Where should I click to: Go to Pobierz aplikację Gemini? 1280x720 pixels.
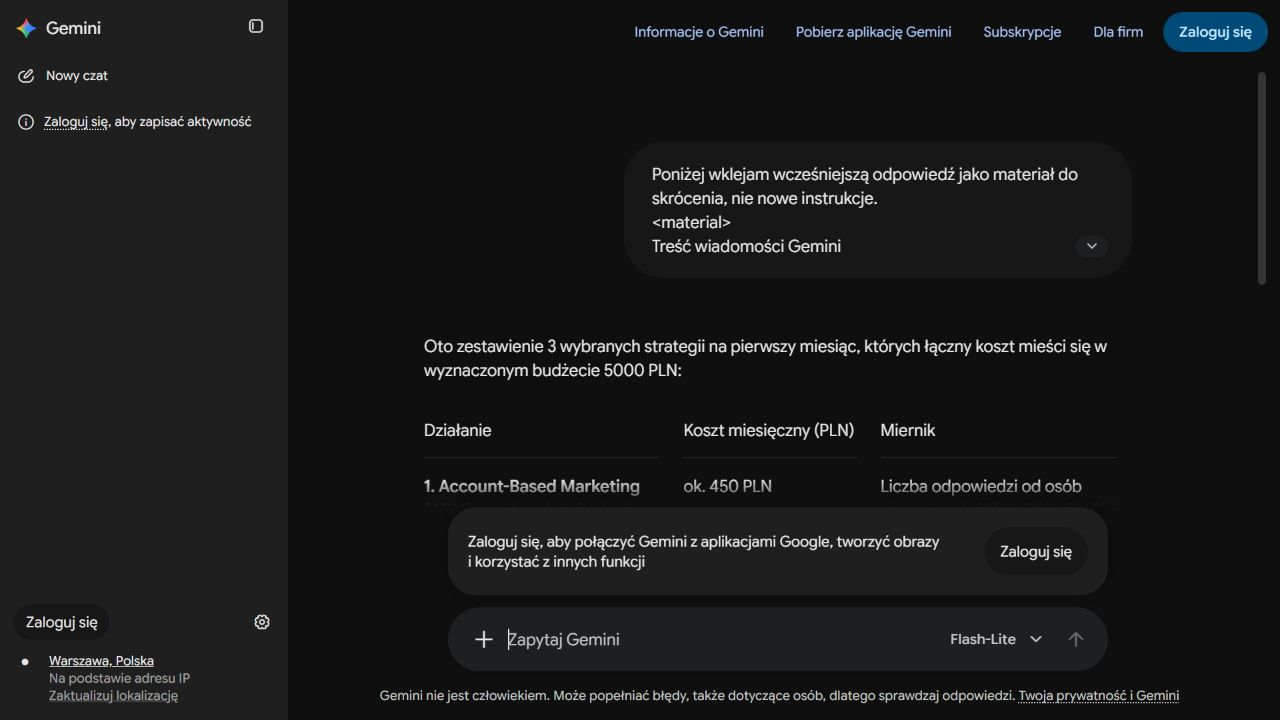point(874,32)
